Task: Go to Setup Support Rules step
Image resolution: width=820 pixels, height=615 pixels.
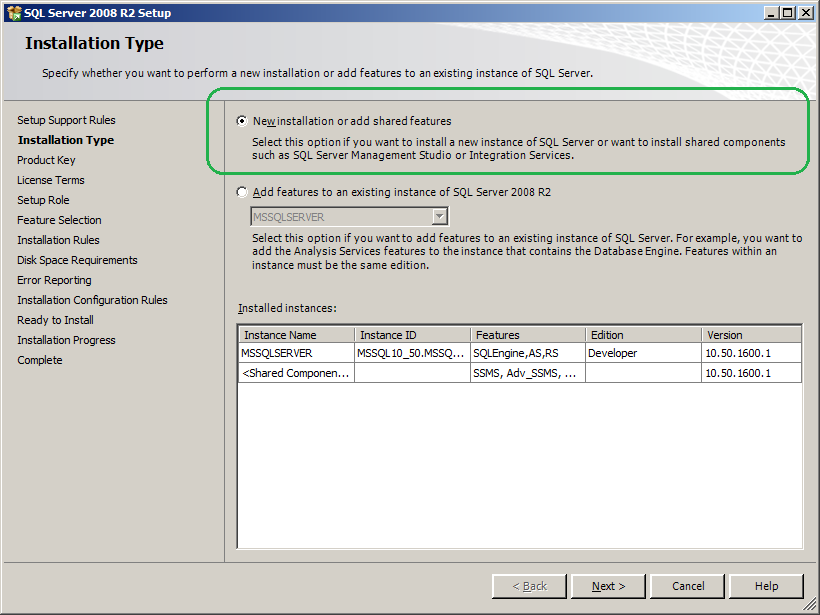Action: (x=66, y=120)
